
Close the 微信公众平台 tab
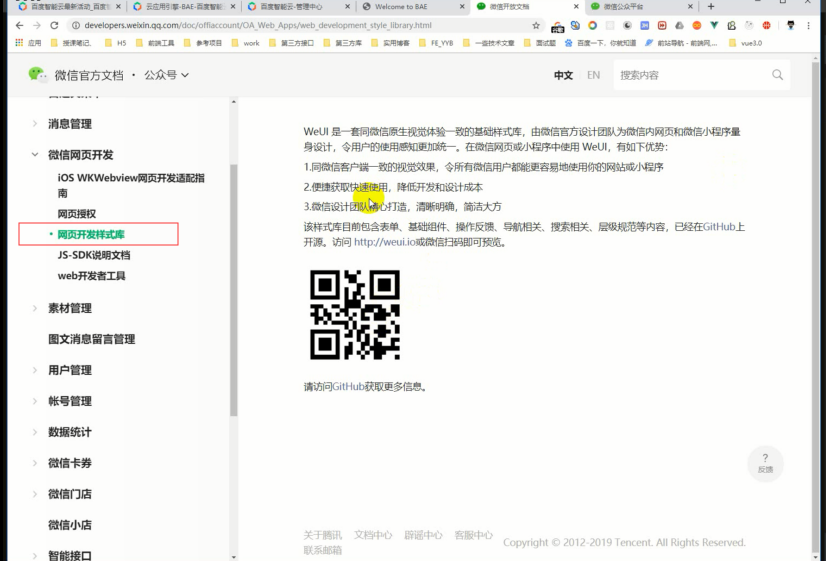(690, 6)
